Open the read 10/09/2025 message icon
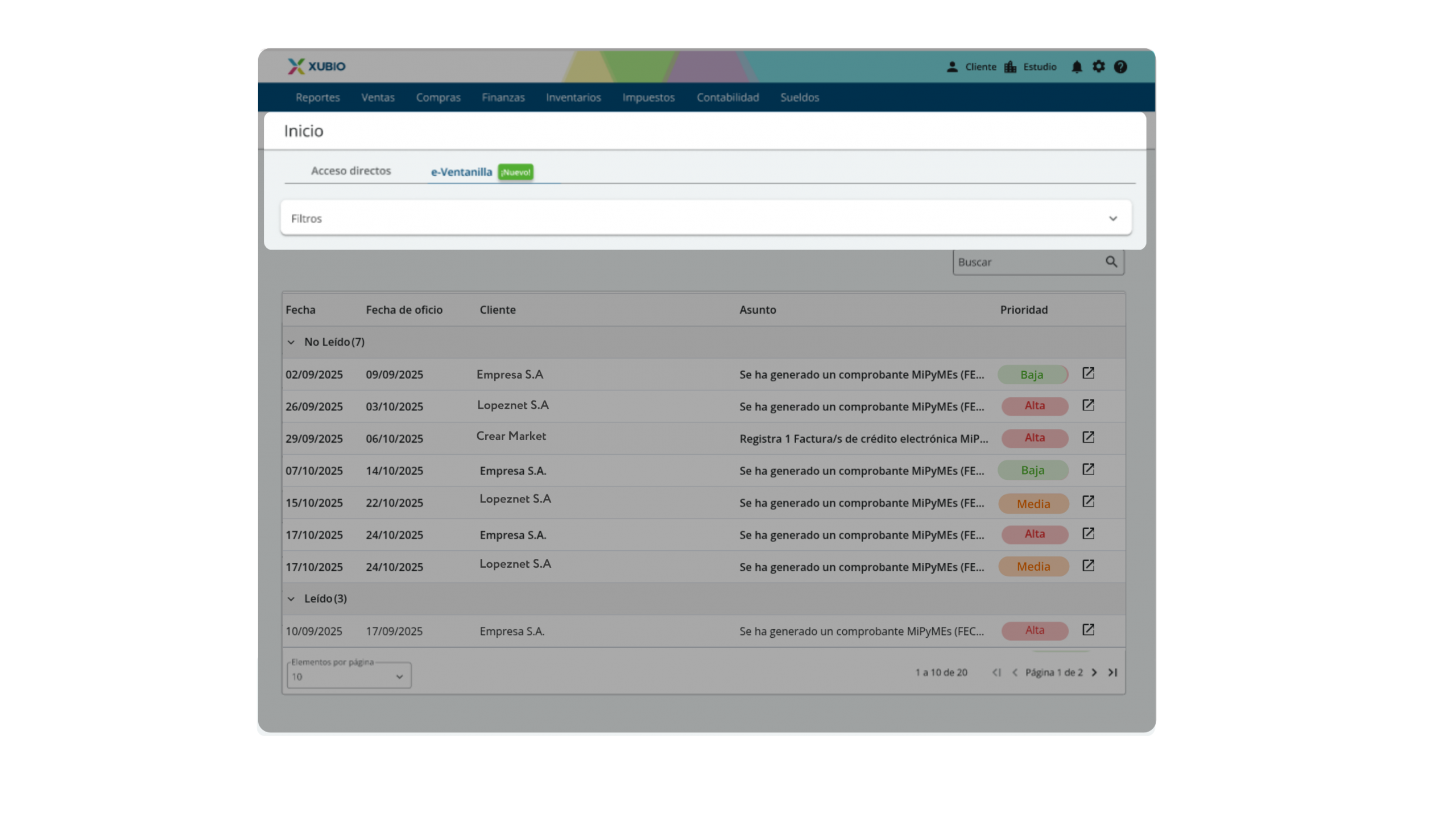 (x=1087, y=630)
